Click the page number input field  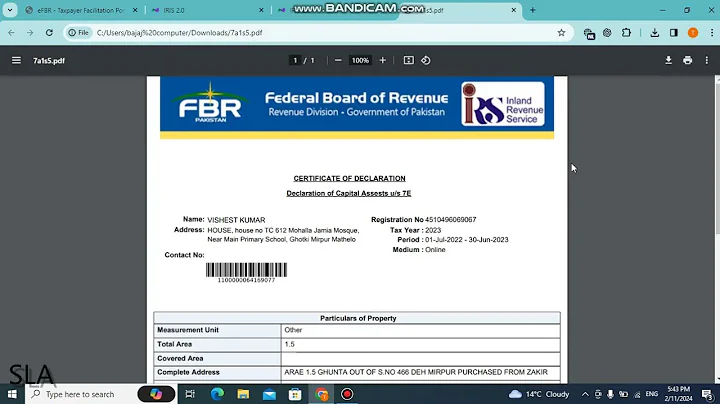[295, 60]
